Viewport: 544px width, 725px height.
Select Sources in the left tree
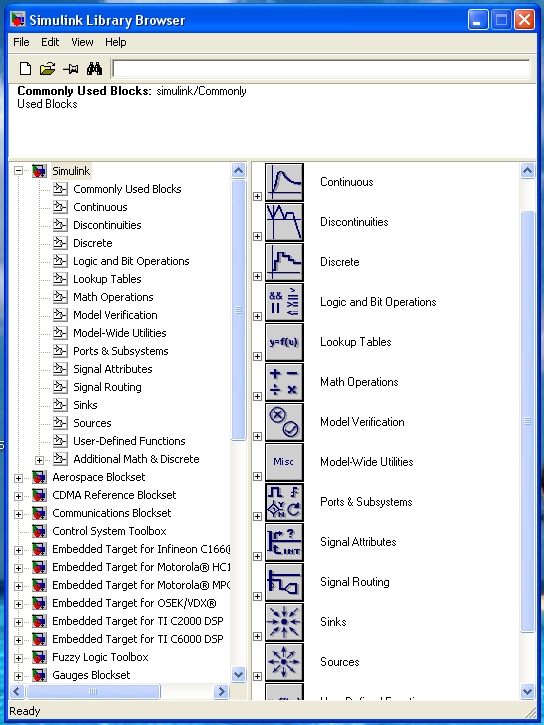click(92, 423)
